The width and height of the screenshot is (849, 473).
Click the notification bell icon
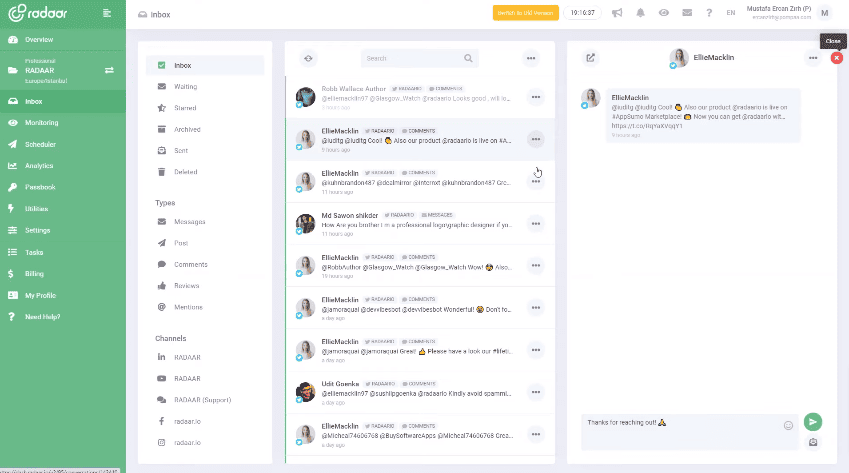click(x=639, y=13)
